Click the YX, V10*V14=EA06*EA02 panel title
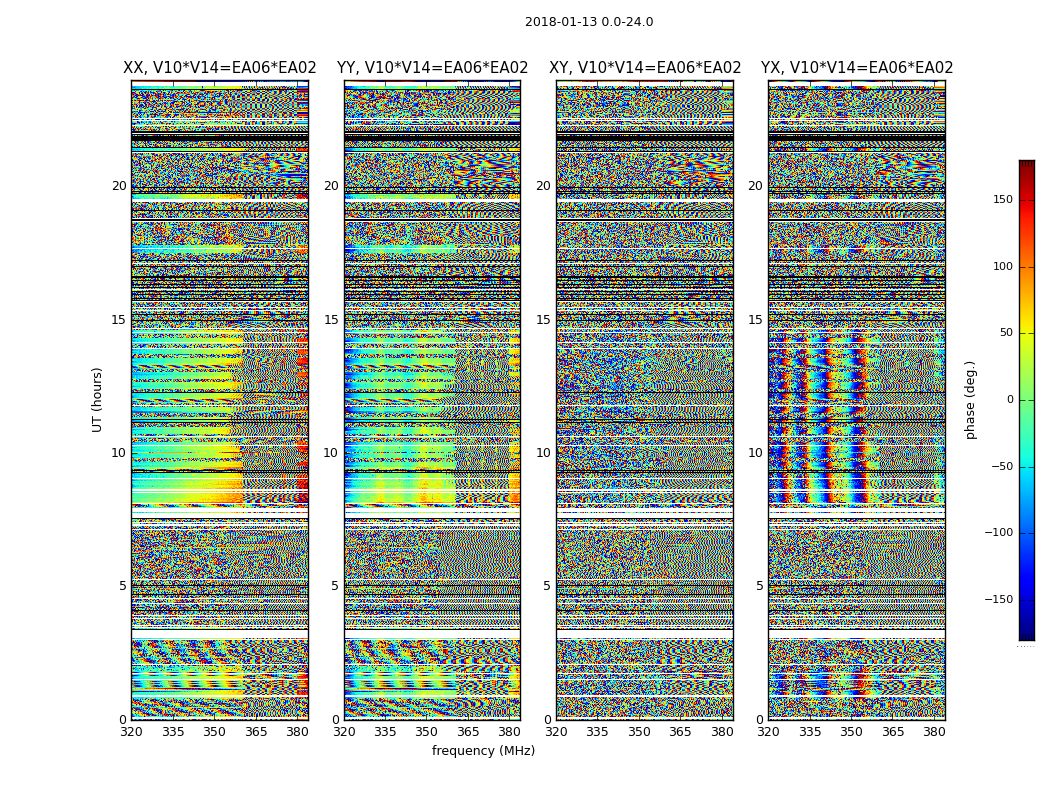Image resolution: width=1050 pixels, height=800 pixels. coord(856,68)
